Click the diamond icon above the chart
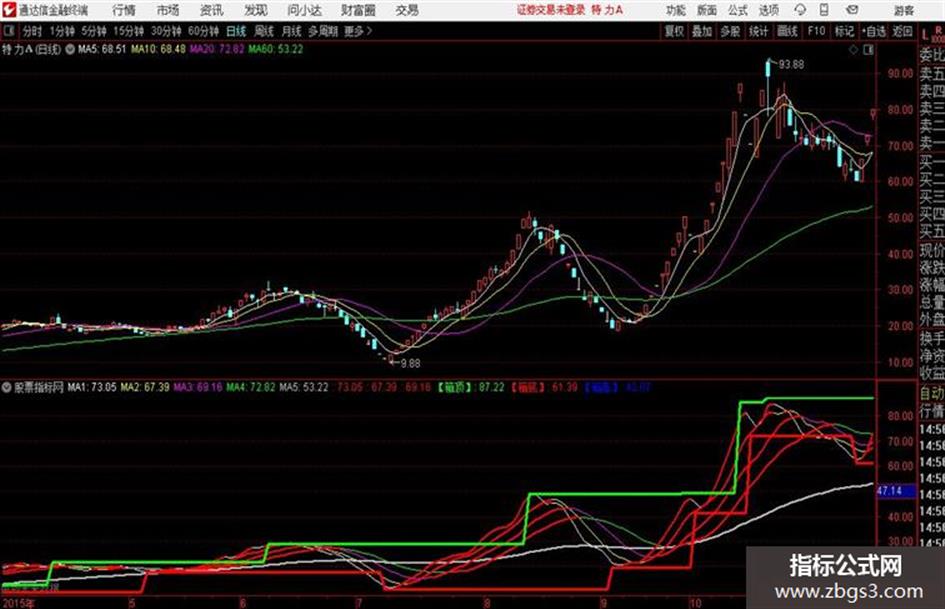945x609 pixels. (853, 50)
